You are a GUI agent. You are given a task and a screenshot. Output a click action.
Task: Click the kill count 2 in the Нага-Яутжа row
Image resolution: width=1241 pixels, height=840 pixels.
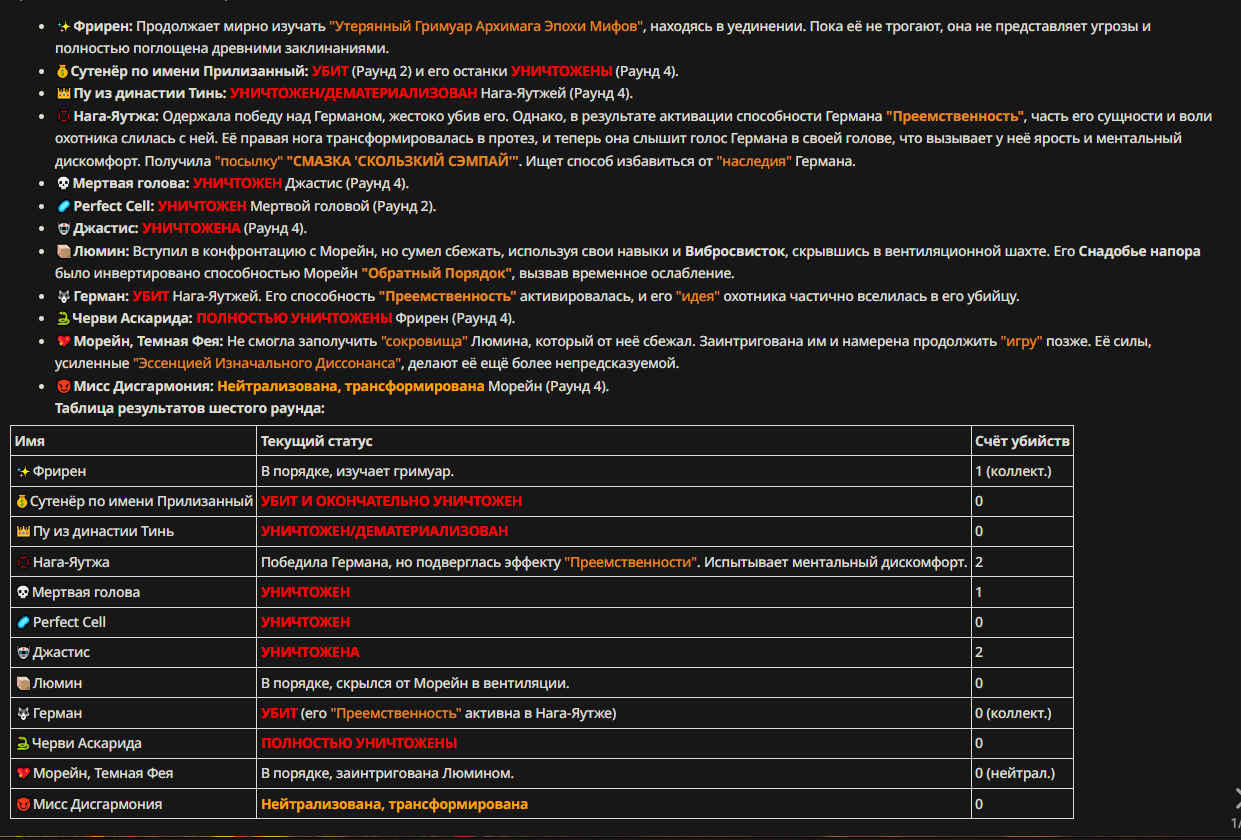pos(979,562)
